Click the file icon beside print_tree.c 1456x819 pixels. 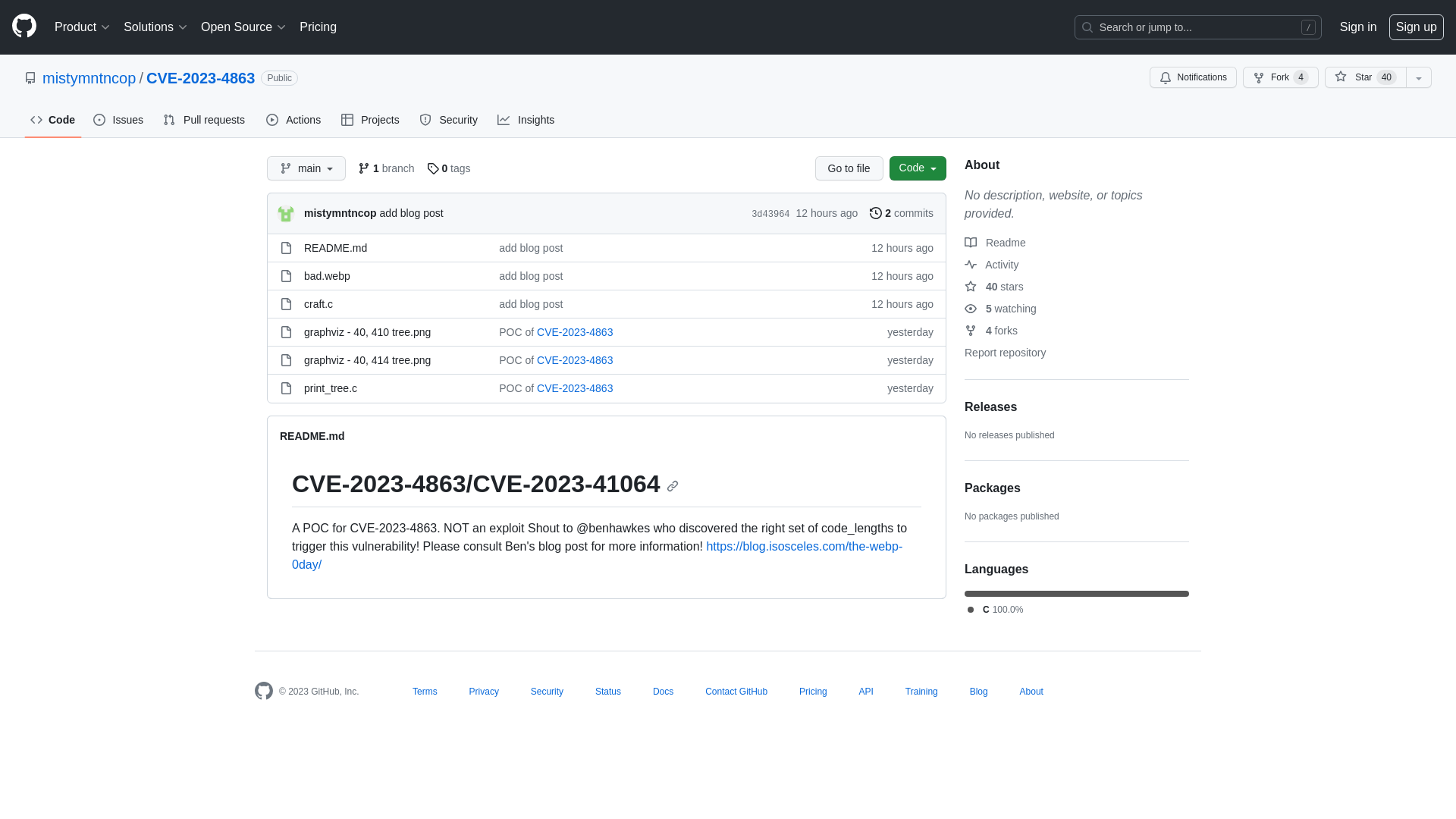click(x=286, y=388)
